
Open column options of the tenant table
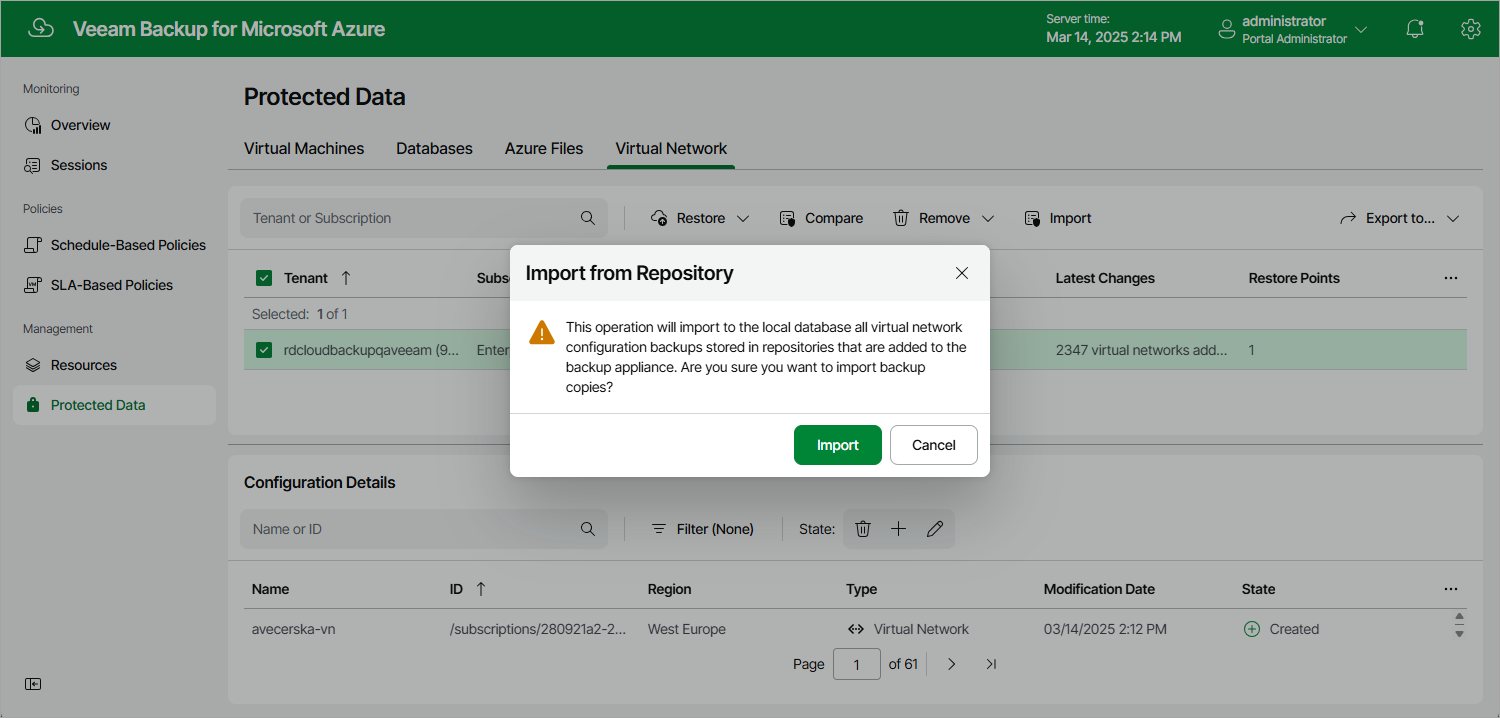[x=1451, y=278]
